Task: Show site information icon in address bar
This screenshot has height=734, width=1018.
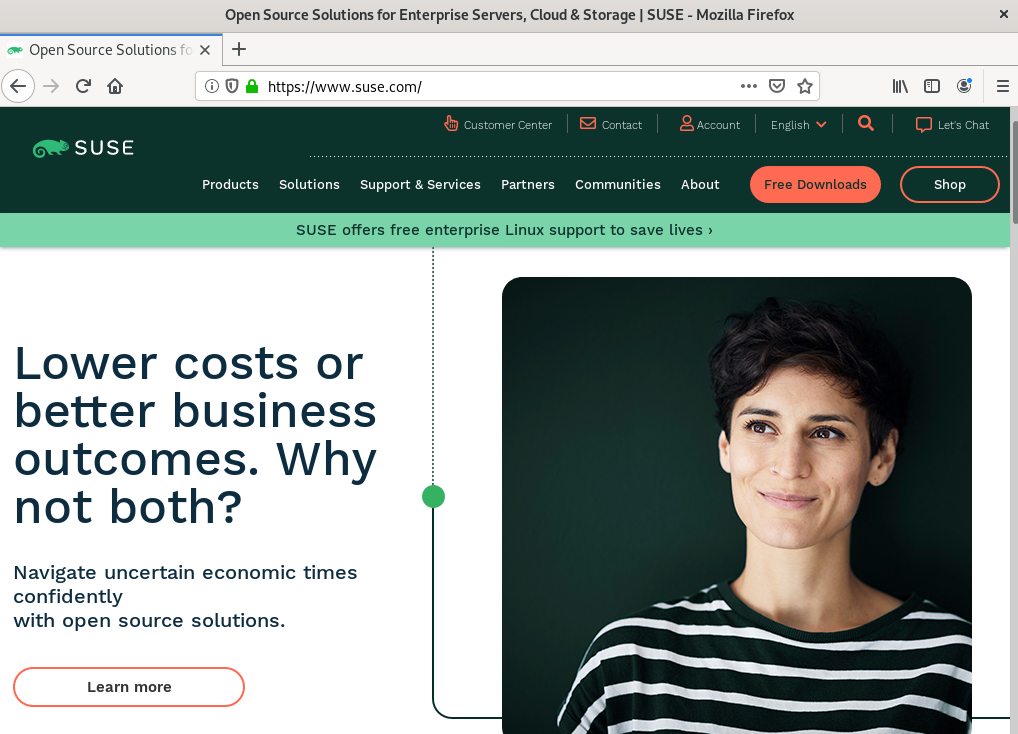Action: tap(212, 86)
